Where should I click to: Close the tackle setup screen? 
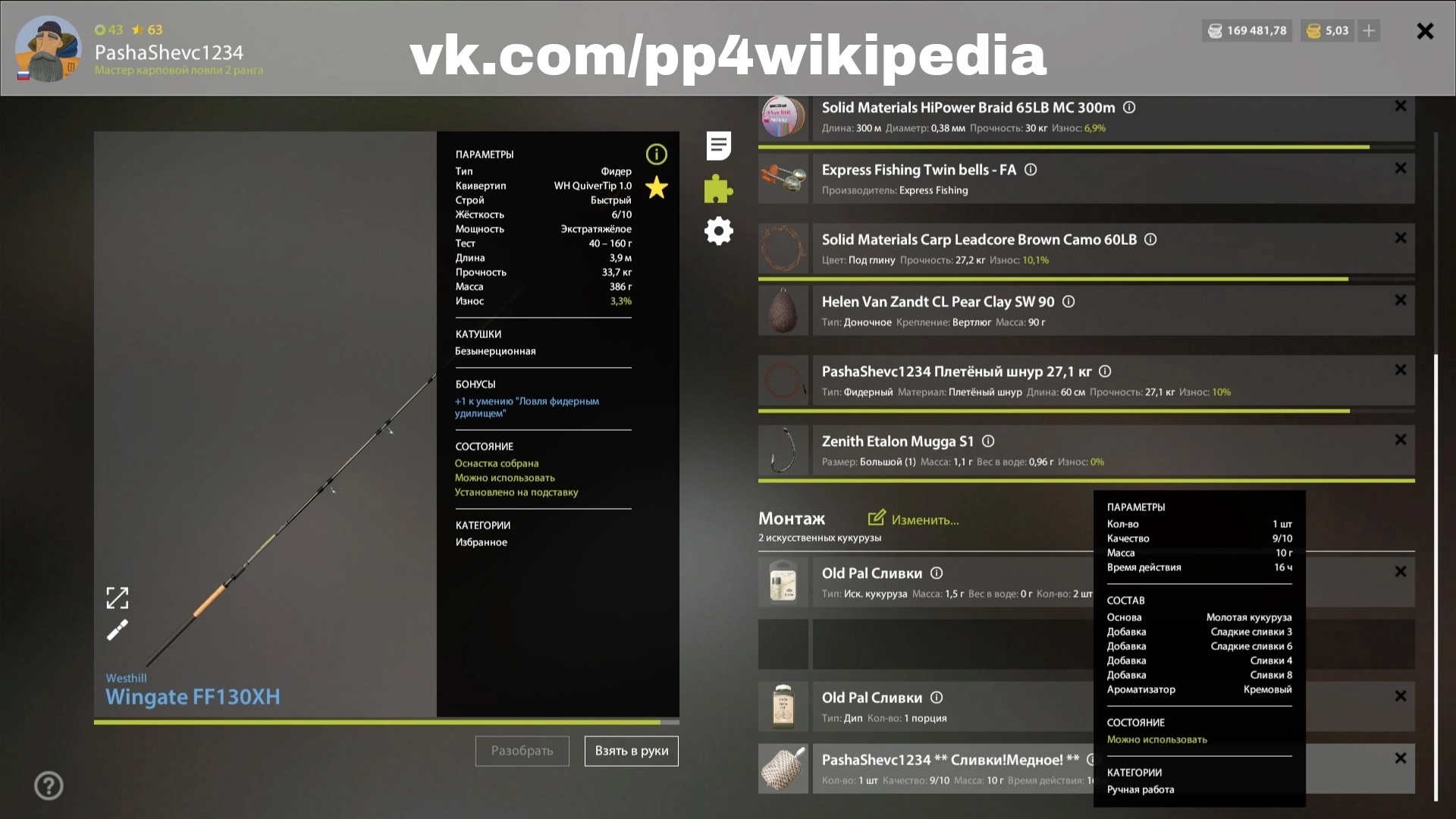click(1425, 31)
